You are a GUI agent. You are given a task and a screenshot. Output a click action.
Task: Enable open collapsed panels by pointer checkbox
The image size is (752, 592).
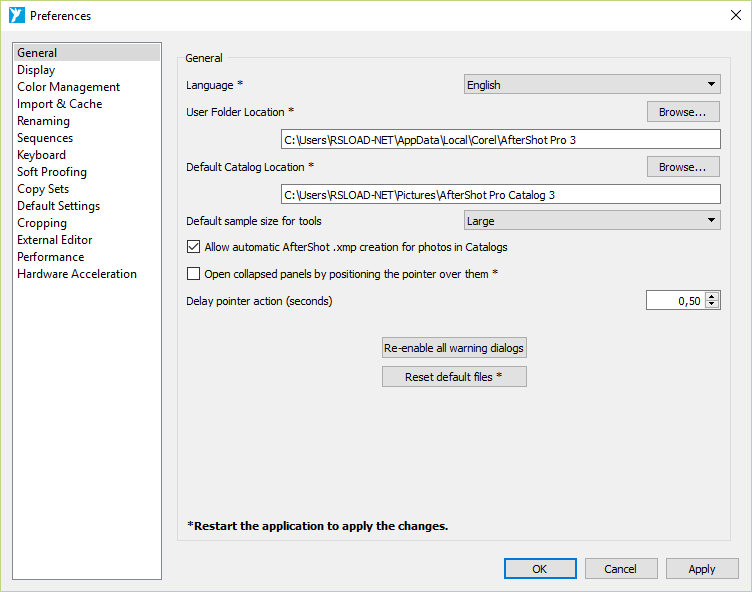(194, 273)
